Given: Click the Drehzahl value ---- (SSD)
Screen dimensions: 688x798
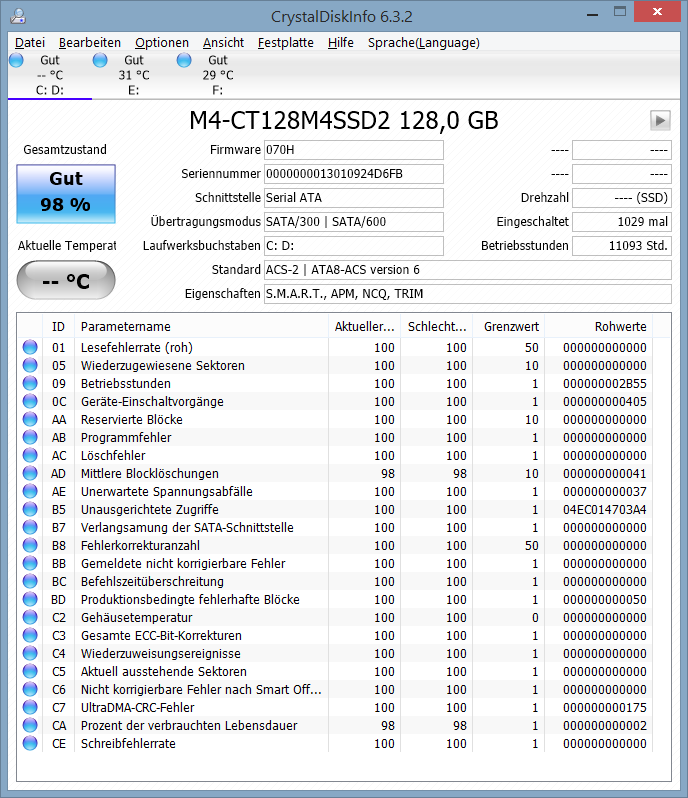Looking at the screenshot, I should pyautogui.click(x=622, y=197).
